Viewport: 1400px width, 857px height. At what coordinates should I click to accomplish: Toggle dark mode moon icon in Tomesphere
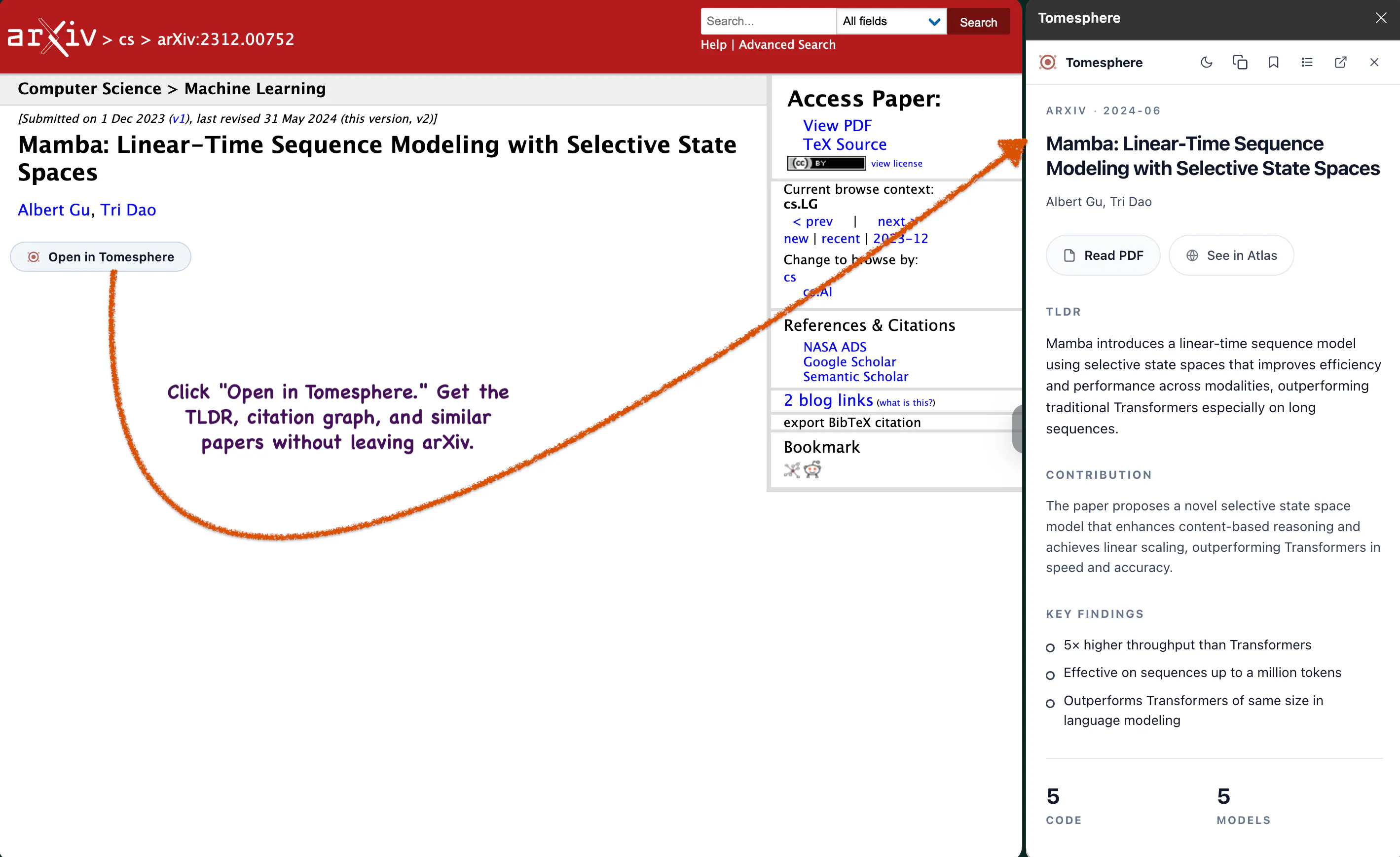click(x=1206, y=63)
